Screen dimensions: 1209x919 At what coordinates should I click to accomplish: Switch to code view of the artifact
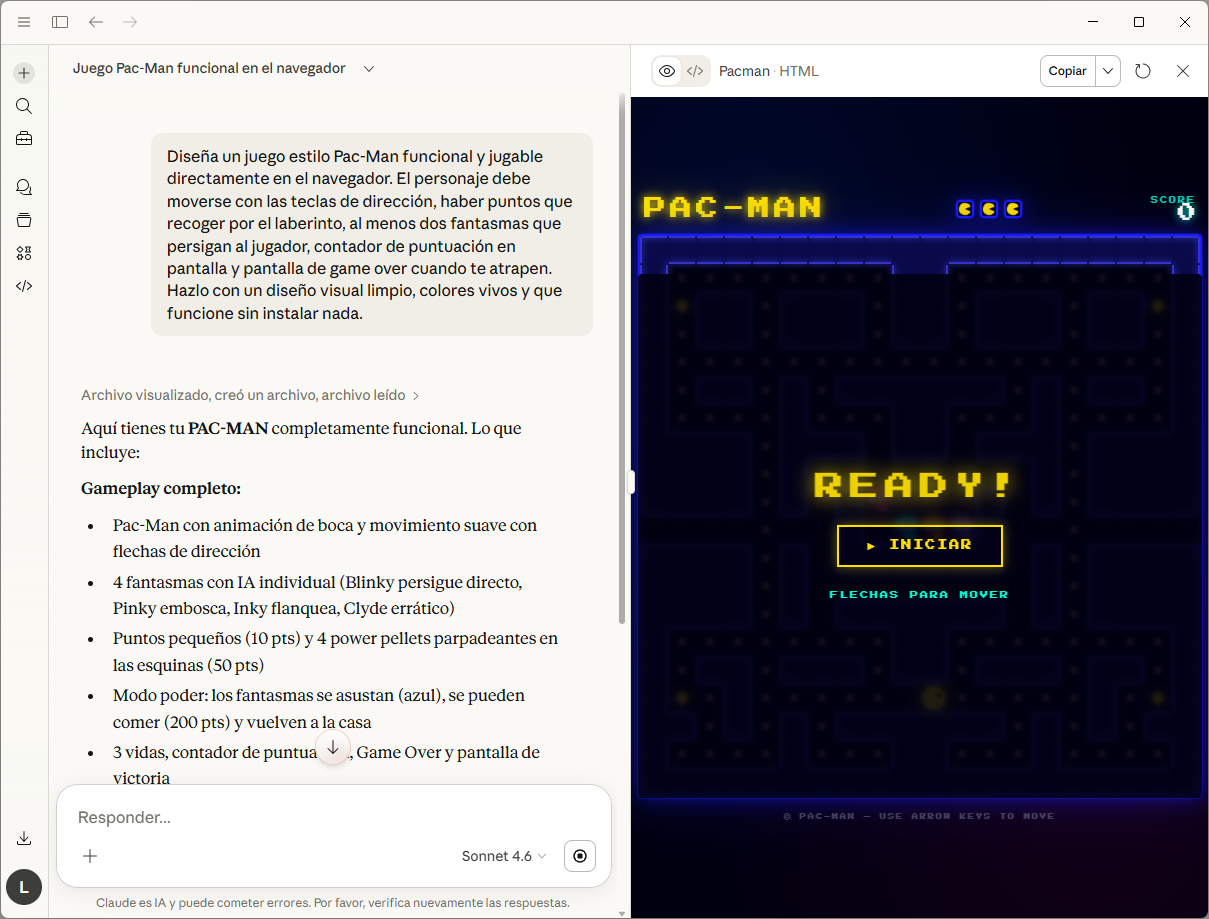pyautogui.click(x=694, y=70)
